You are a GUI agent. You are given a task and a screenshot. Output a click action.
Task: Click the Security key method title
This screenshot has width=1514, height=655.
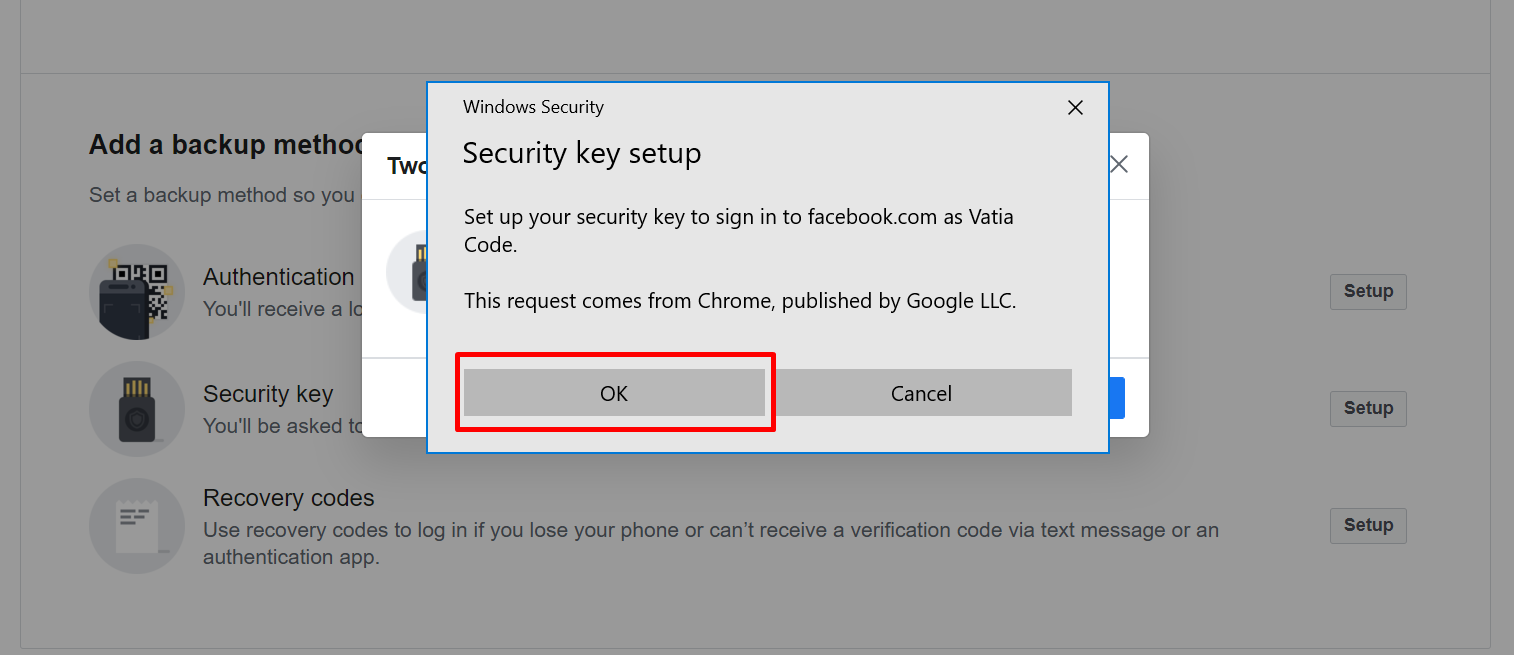[268, 394]
